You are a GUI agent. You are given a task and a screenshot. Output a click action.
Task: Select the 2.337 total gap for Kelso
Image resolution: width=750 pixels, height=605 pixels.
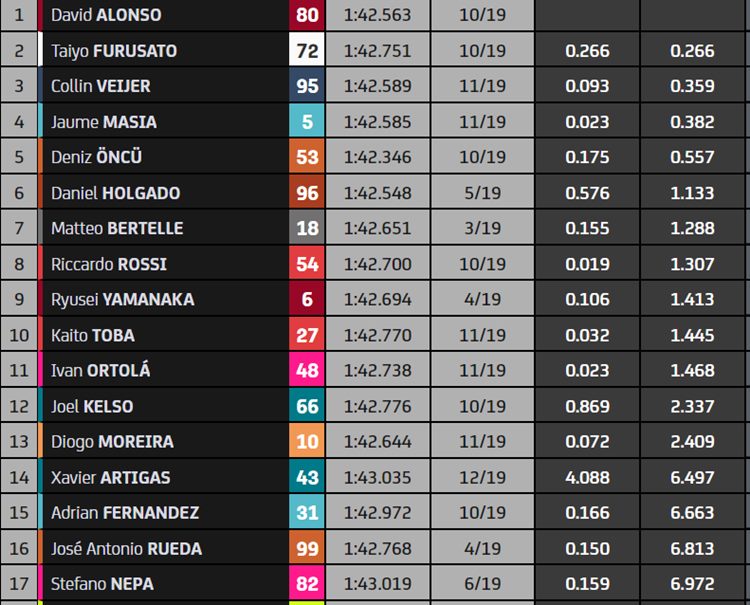(692, 406)
